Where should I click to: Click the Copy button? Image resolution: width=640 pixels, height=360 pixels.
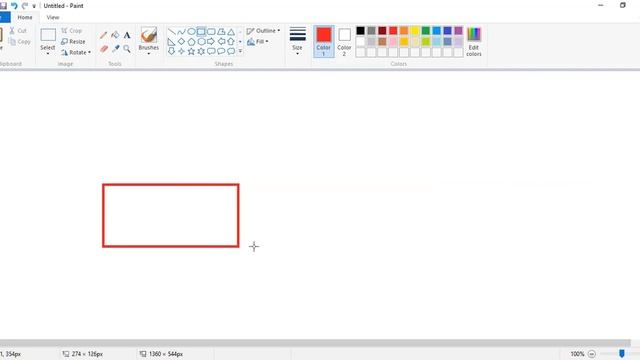click(x=19, y=42)
